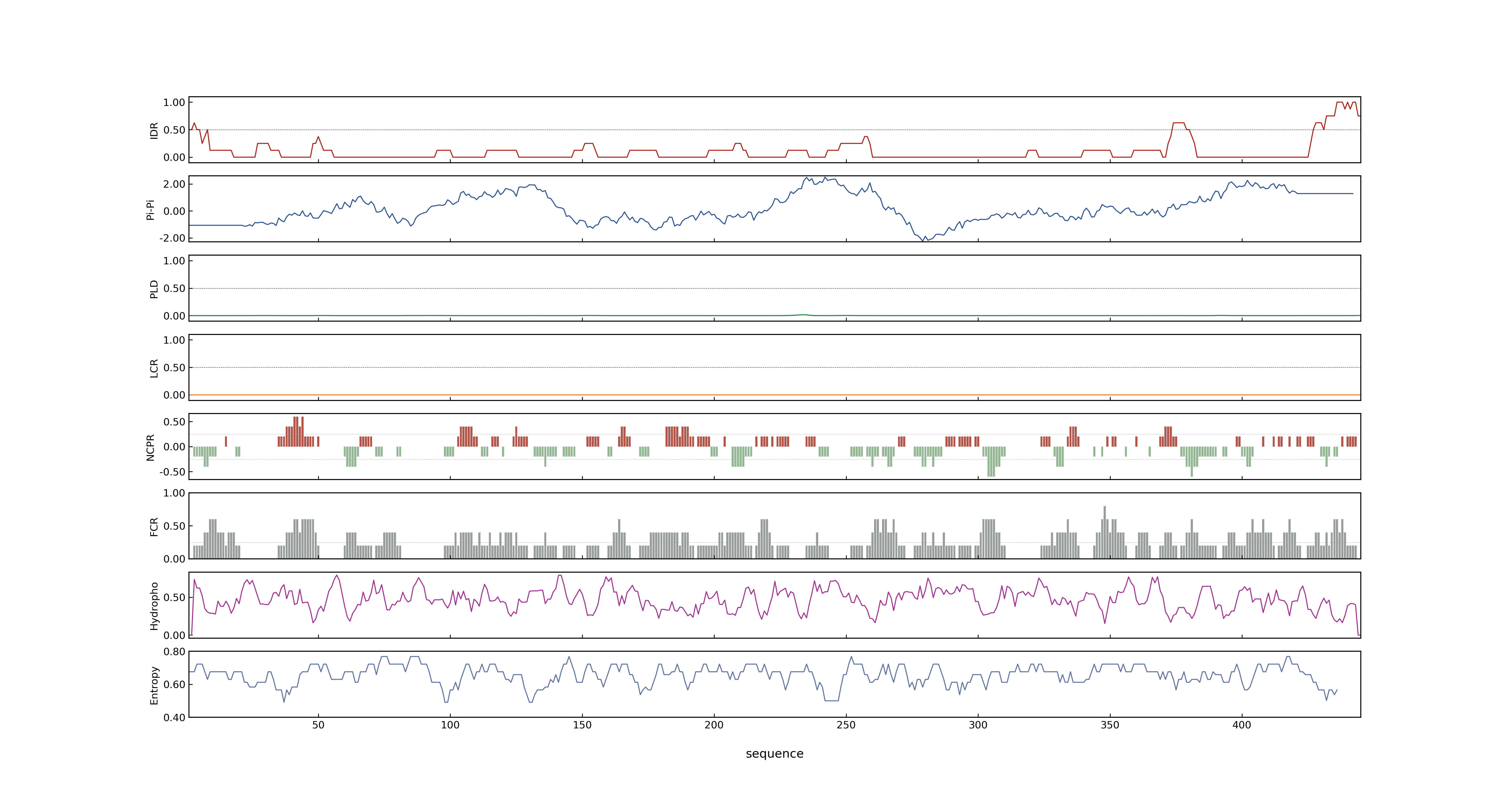This screenshot has width=1512, height=806.
Task: Click the IDR plateau near position 375
Action: [x=1179, y=123]
